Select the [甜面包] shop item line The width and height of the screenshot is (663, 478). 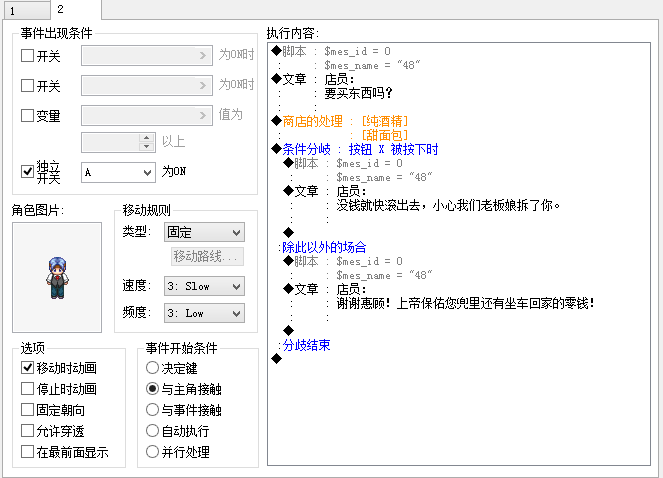pos(384,135)
